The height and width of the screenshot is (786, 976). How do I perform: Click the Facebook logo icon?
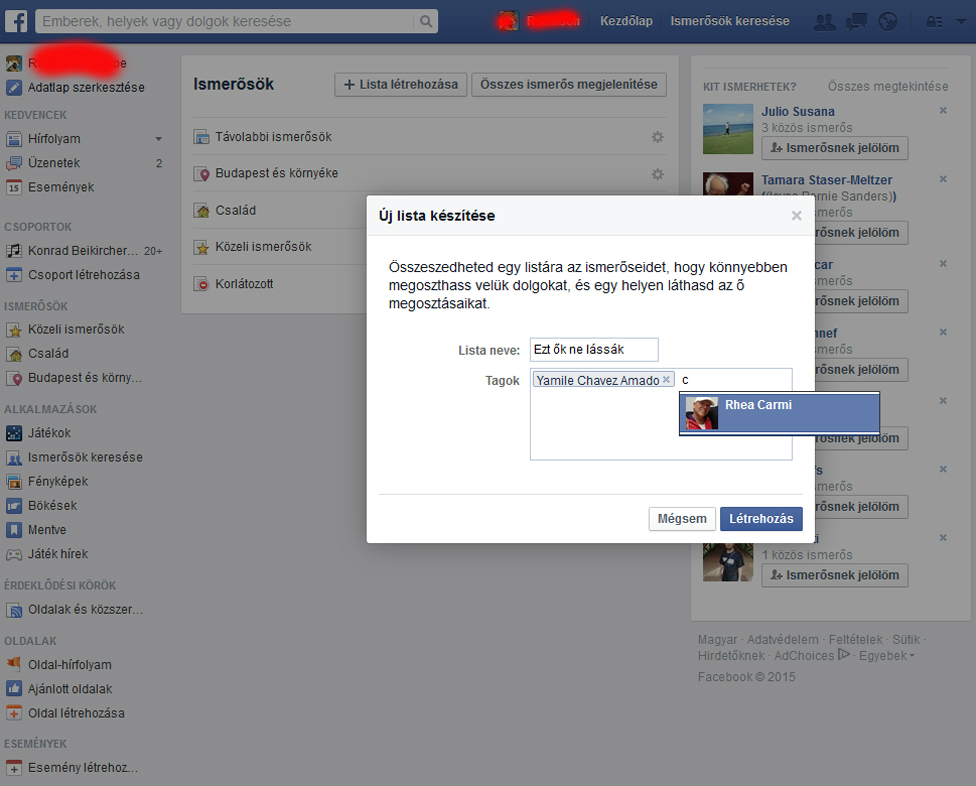tap(17, 21)
